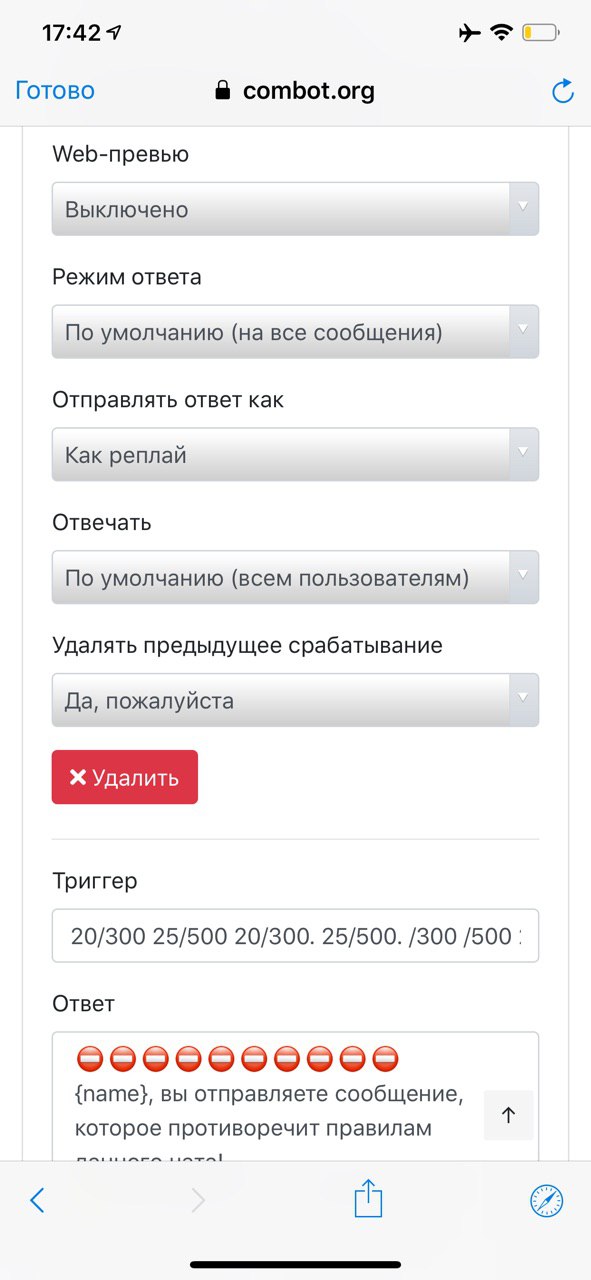Tap the battery status icon
This screenshot has width=591, height=1280.
click(541, 33)
